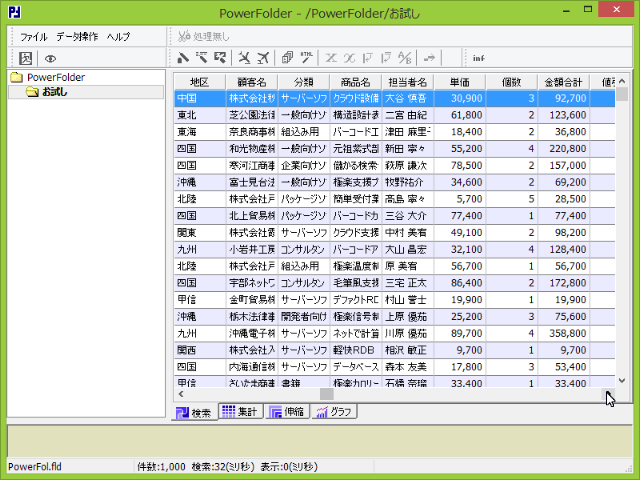Click the empty message area below tabs
The image size is (640, 480).
pyautogui.click(x=320, y=441)
